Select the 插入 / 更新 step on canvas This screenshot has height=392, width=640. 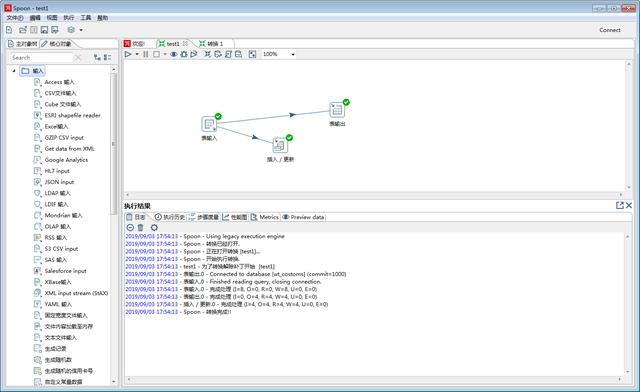click(280, 145)
